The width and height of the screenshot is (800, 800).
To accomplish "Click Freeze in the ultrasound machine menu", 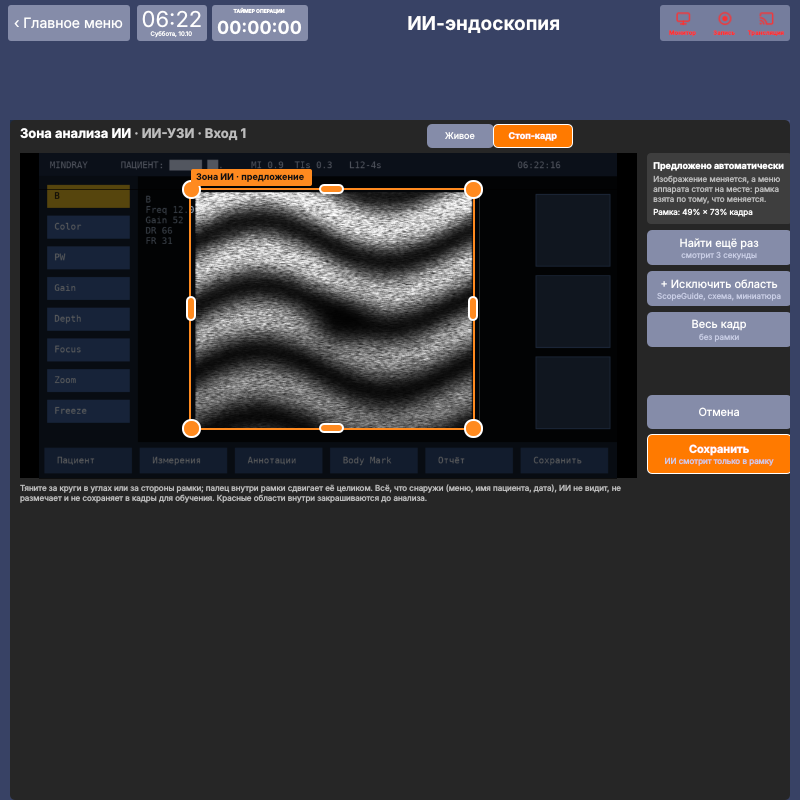I will (x=88, y=411).
